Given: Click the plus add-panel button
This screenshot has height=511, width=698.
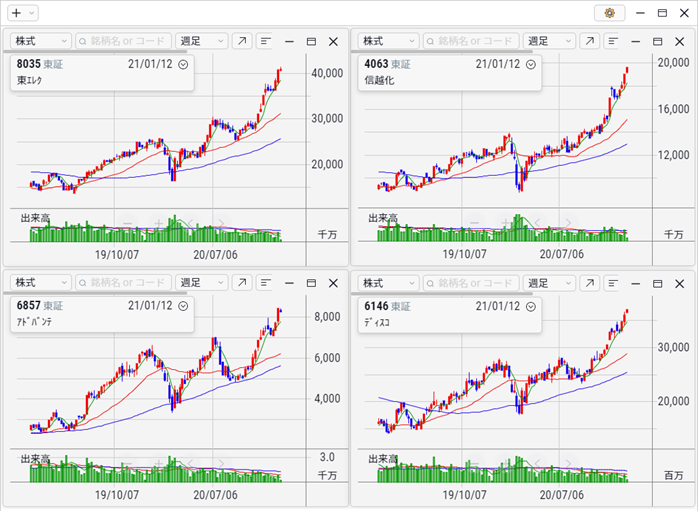Looking at the screenshot, I should [x=16, y=13].
